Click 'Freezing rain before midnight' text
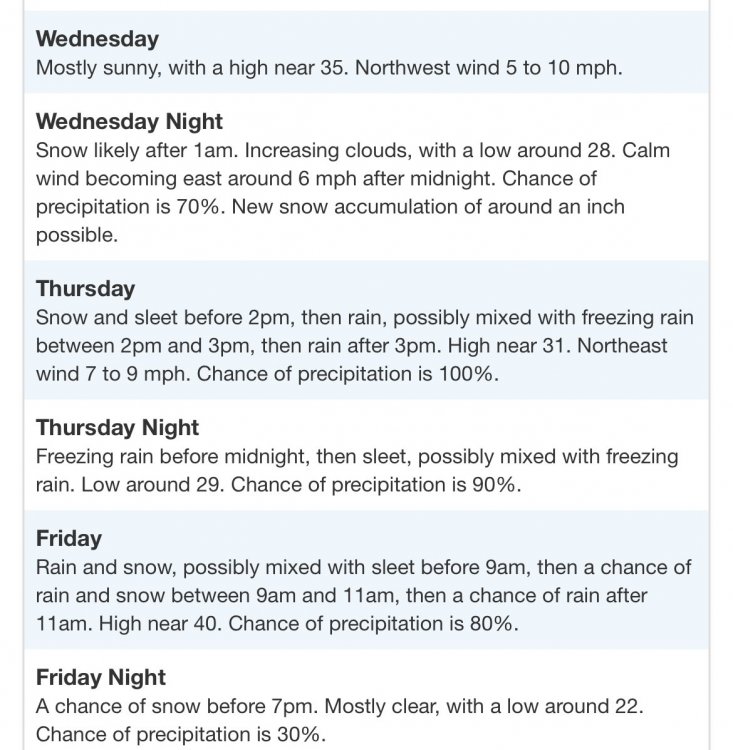The width and height of the screenshot is (733, 750). pos(173,457)
